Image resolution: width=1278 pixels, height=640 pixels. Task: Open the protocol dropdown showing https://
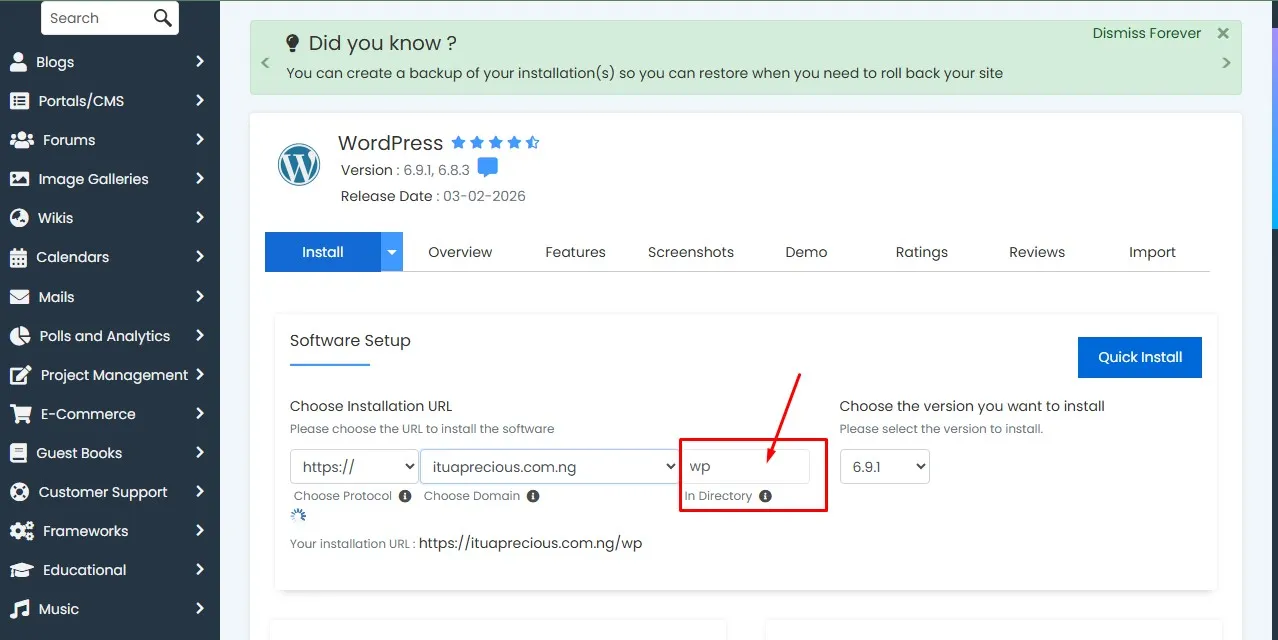coord(353,466)
